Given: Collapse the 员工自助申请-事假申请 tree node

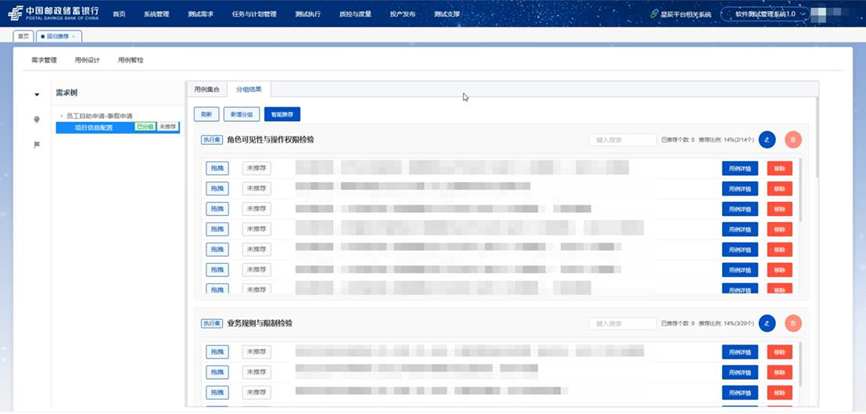Looking at the screenshot, I should [x=60, y=116].
